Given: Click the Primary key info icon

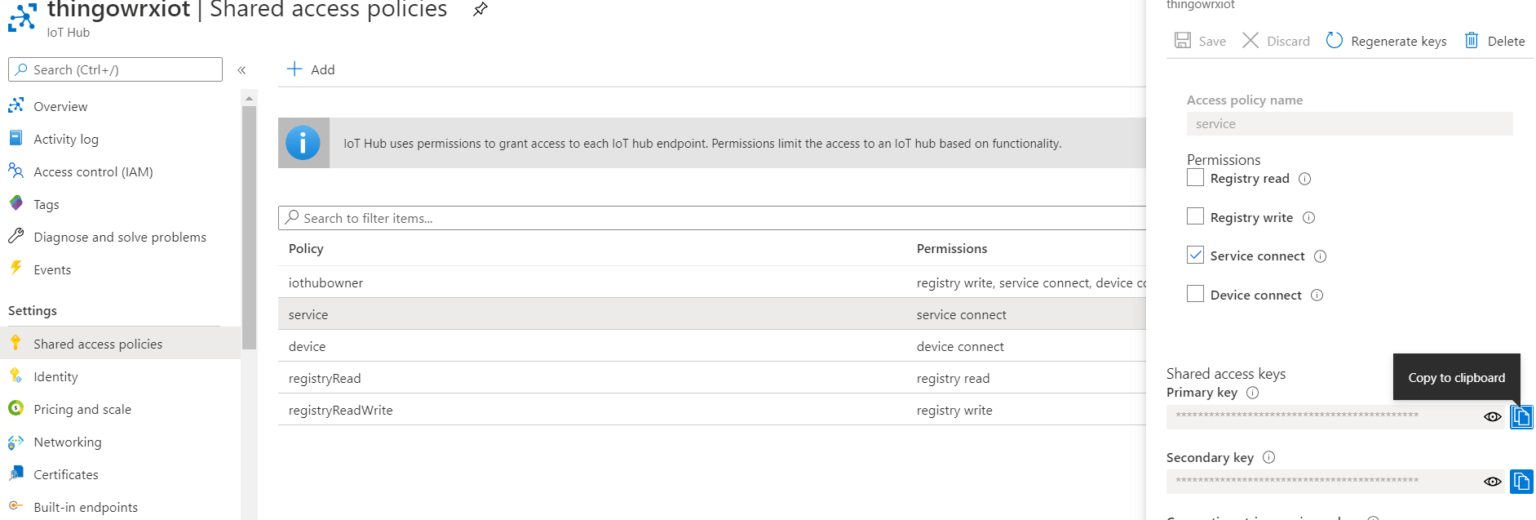Looking at the screenshot, I should click(x=1253, y=393).
